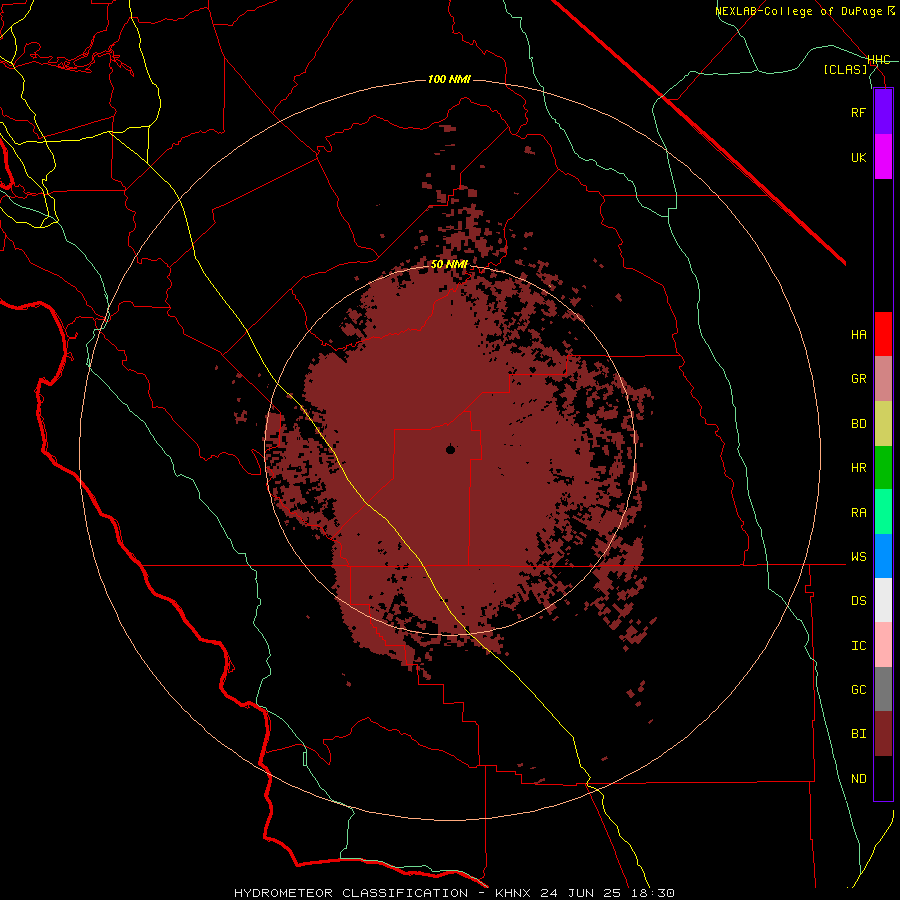Click the RF purple legend swatch
Image resolution: width=900 pixels, height=900 pixels.
883,112
